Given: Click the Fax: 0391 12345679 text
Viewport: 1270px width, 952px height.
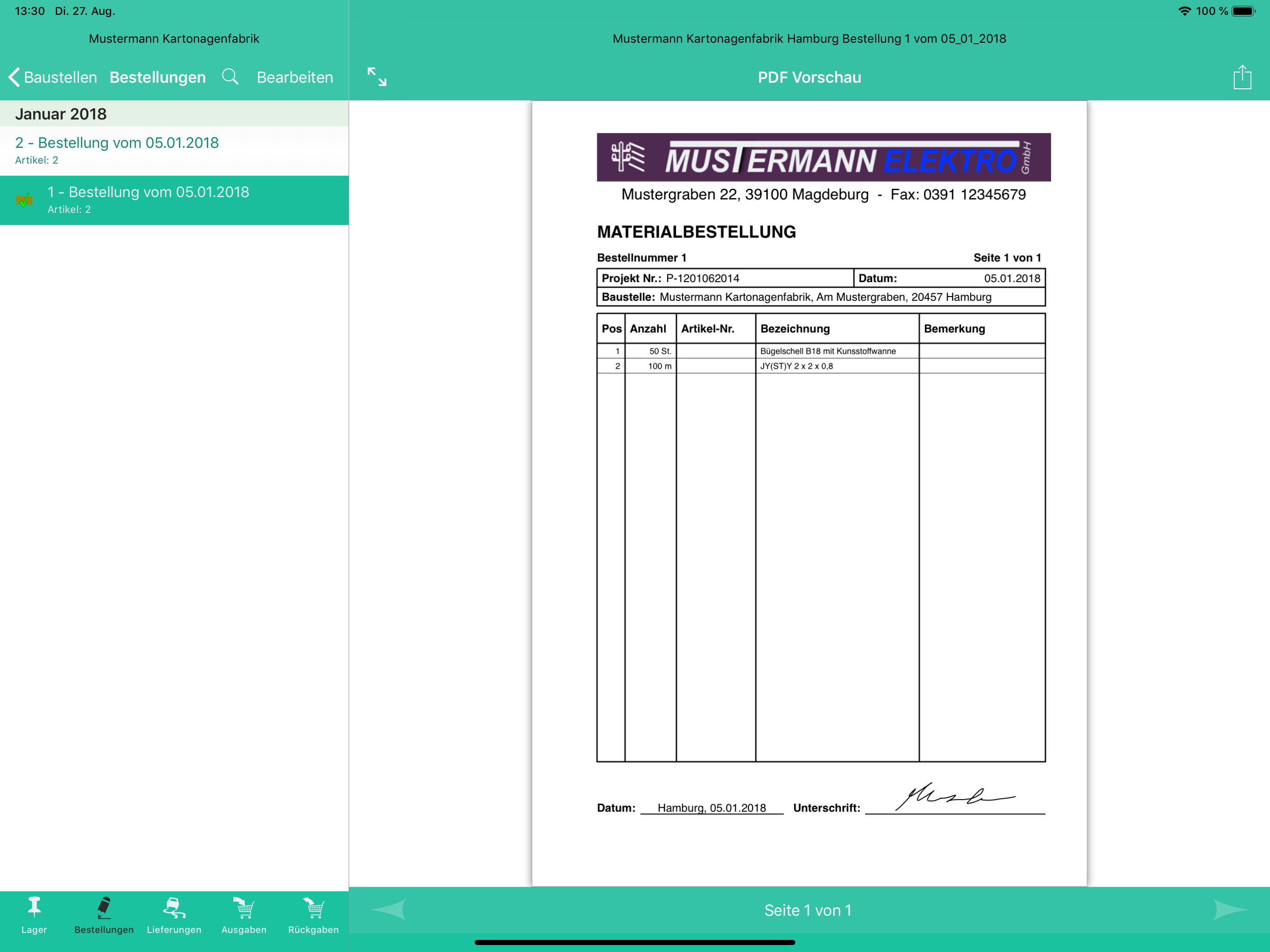Looking at the screenshot, I should point(958,195).
